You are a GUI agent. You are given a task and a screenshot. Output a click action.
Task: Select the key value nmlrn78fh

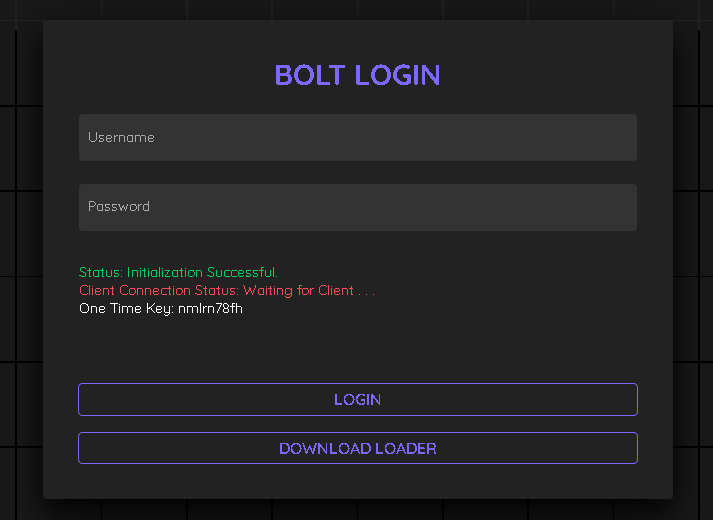coord(211,309)
